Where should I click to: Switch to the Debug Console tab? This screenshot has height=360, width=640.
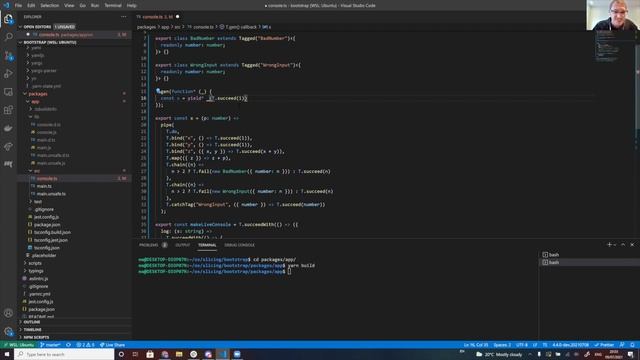click(x=240, y=245)
